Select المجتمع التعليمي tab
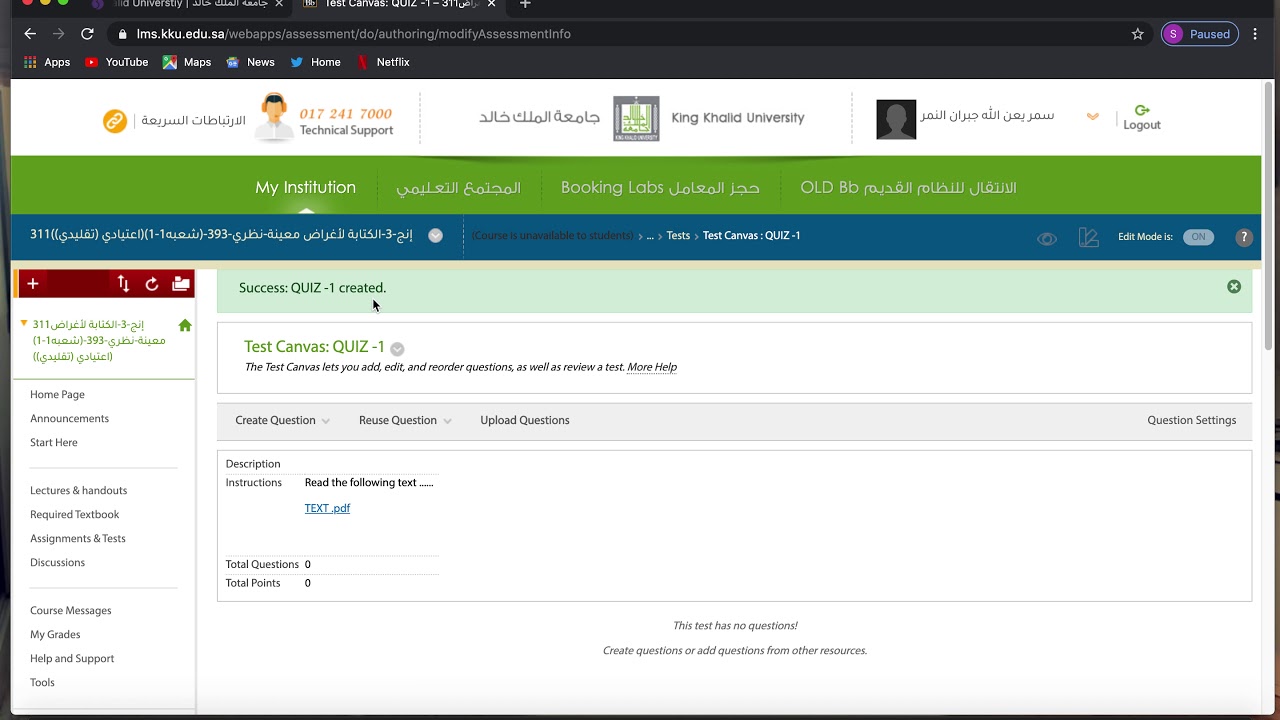The width and height of the screenshot is (1280, 720). [458, 187]
